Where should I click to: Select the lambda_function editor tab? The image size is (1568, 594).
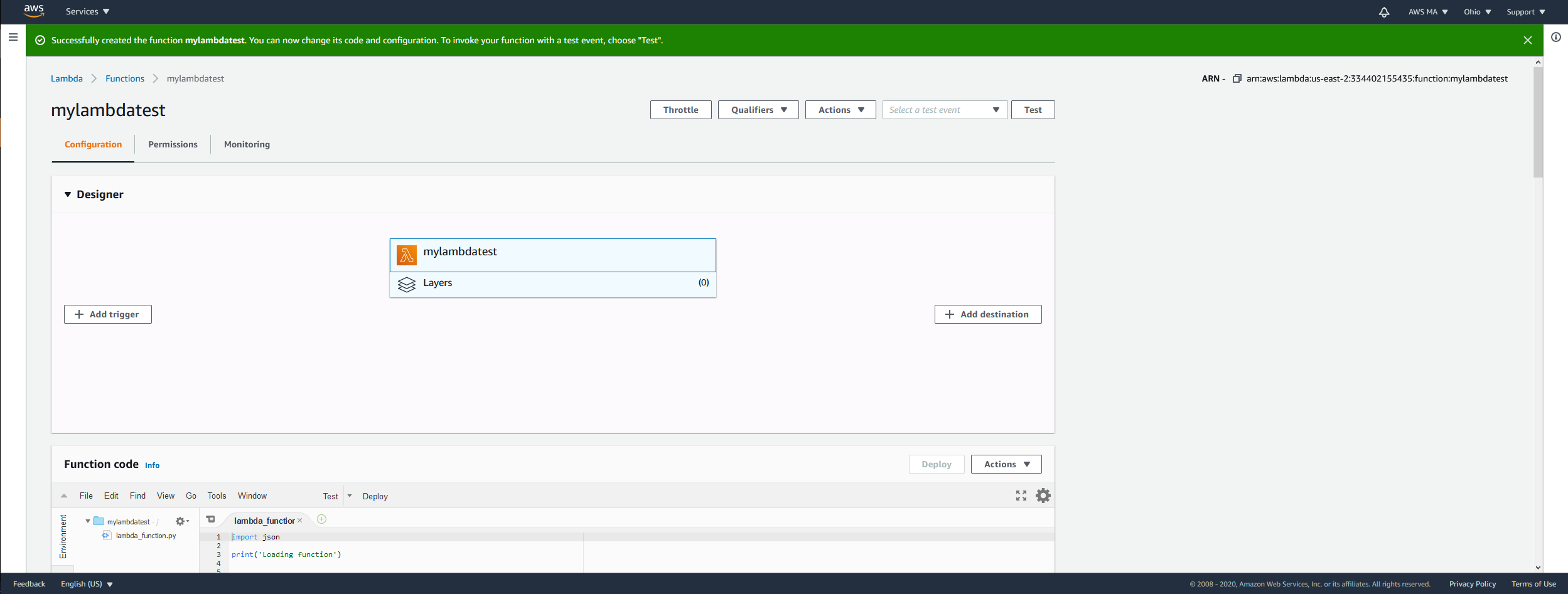click(264, 521)
